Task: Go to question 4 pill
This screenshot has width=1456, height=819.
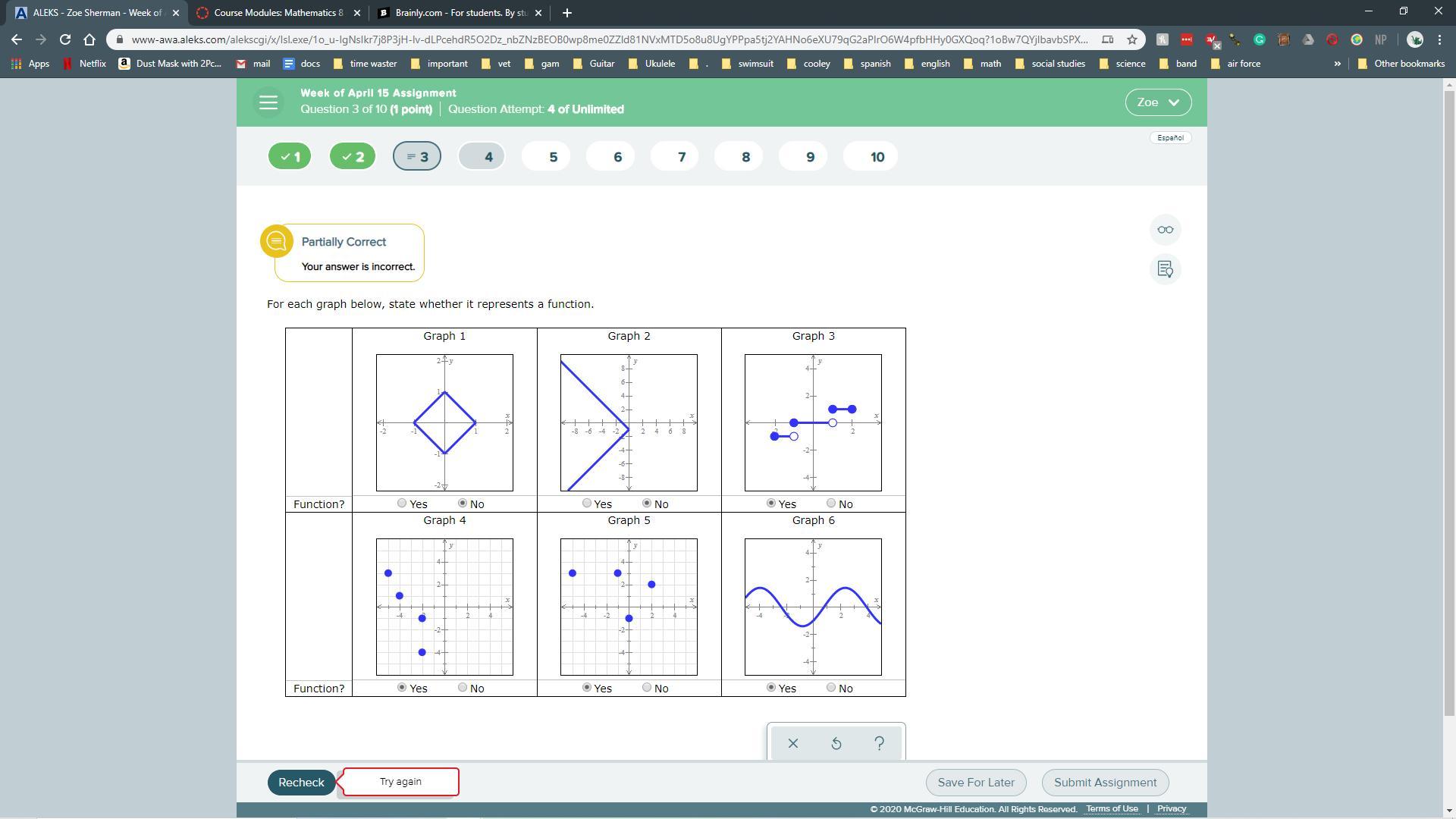Action: coord(482,157)
